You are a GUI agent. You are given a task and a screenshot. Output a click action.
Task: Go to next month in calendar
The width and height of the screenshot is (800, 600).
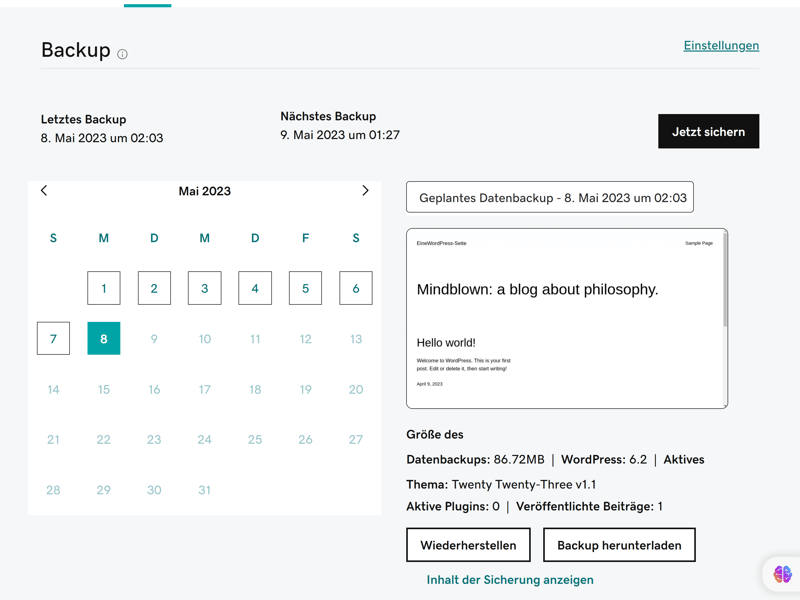[x=365, y=190]
